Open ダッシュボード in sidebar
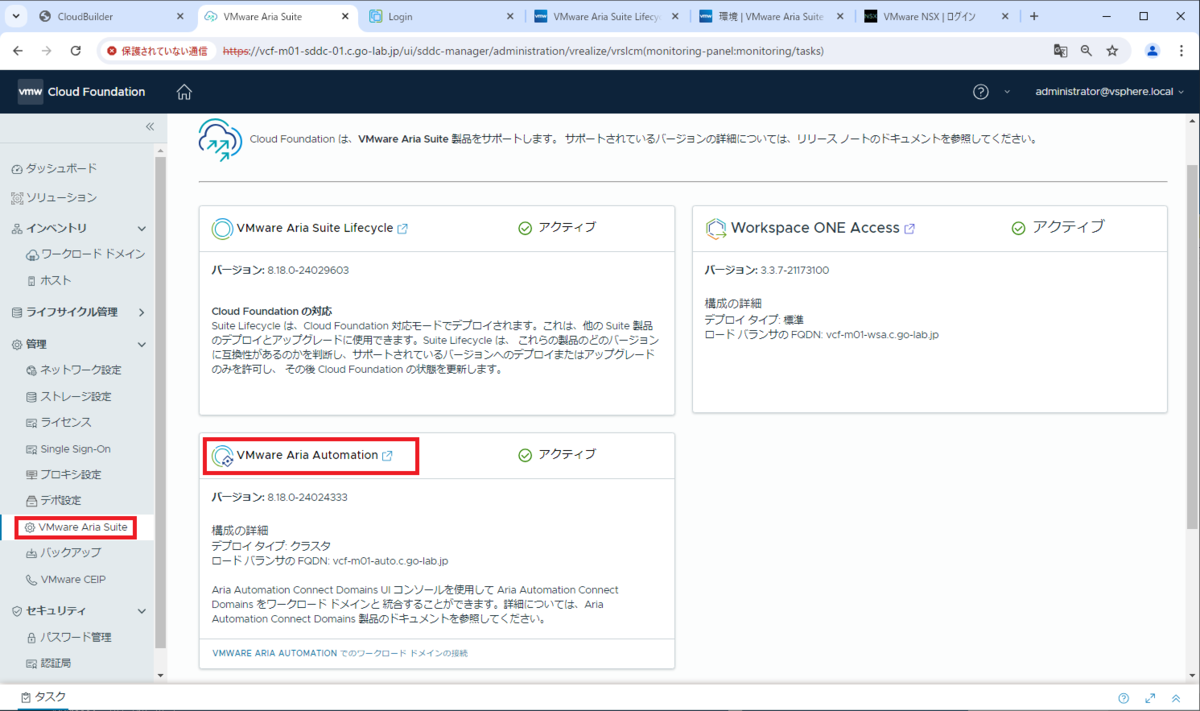This screenshot has width=1200, height=711. click(55, 168)
